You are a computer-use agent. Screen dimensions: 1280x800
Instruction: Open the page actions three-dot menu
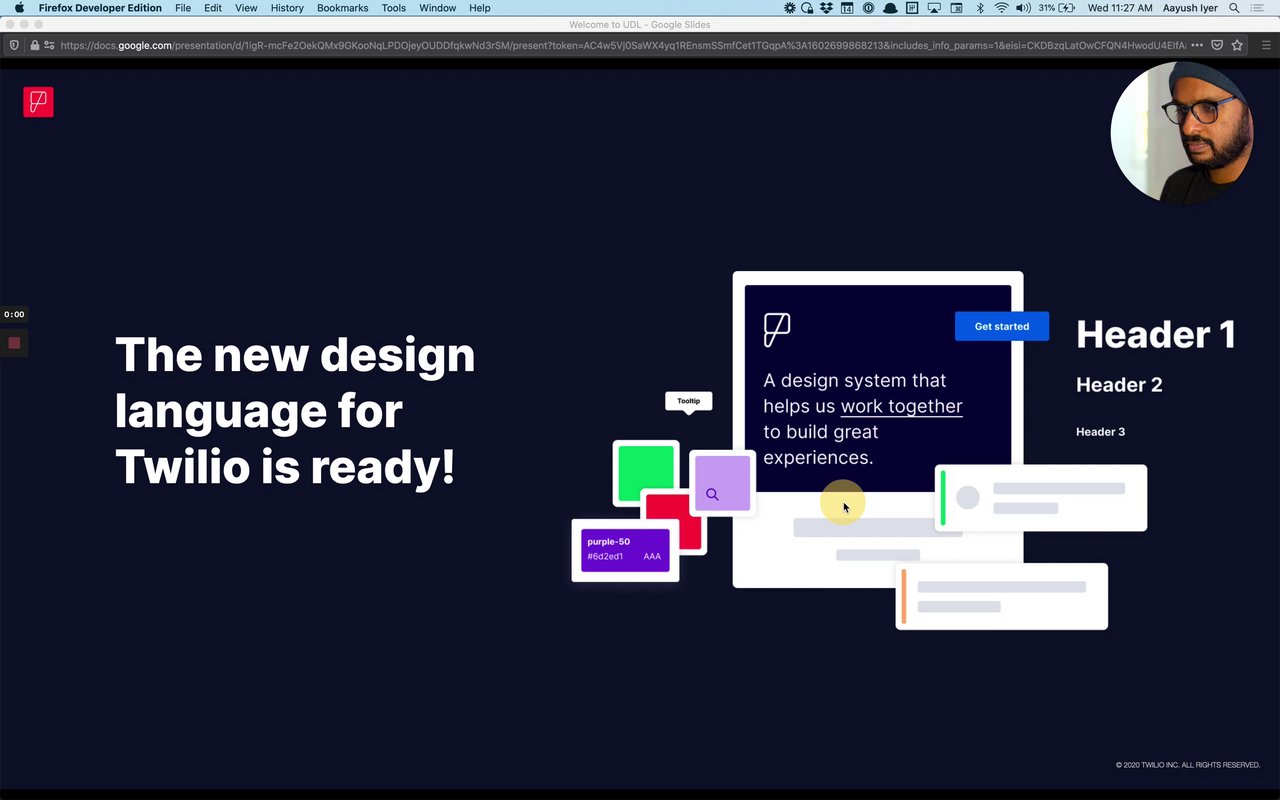tap(1197, 45)
